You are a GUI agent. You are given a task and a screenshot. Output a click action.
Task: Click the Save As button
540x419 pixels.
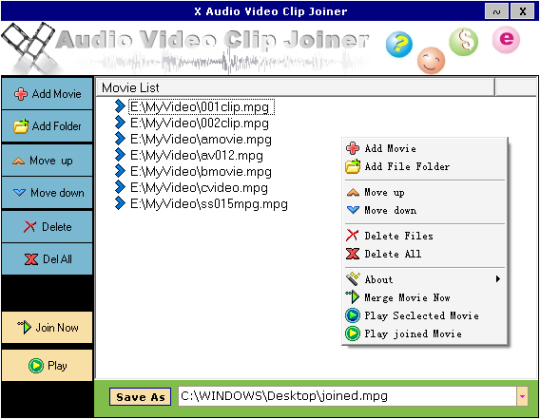[140, 397]
